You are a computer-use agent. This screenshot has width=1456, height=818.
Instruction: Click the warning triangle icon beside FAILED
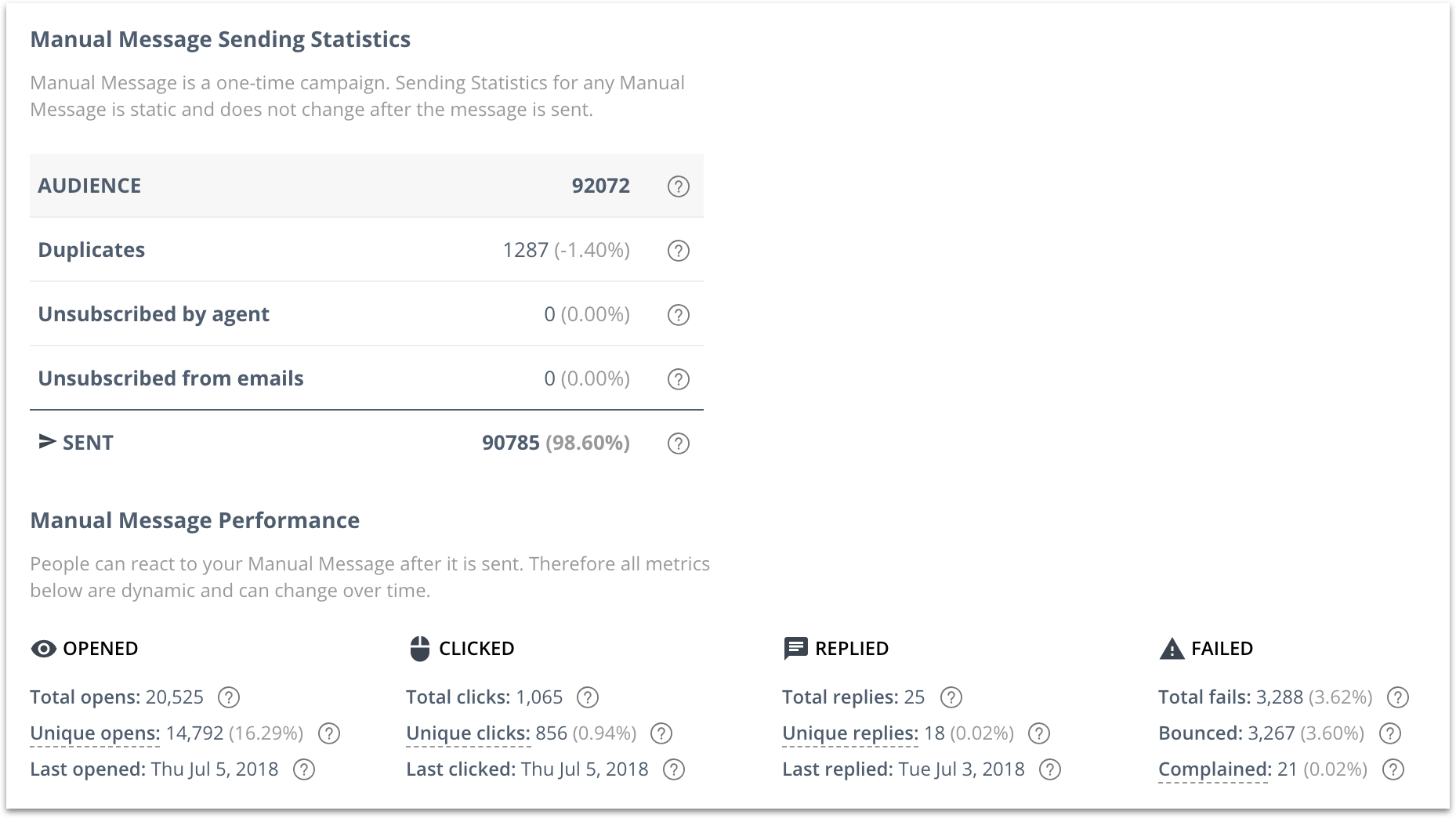1171,648
